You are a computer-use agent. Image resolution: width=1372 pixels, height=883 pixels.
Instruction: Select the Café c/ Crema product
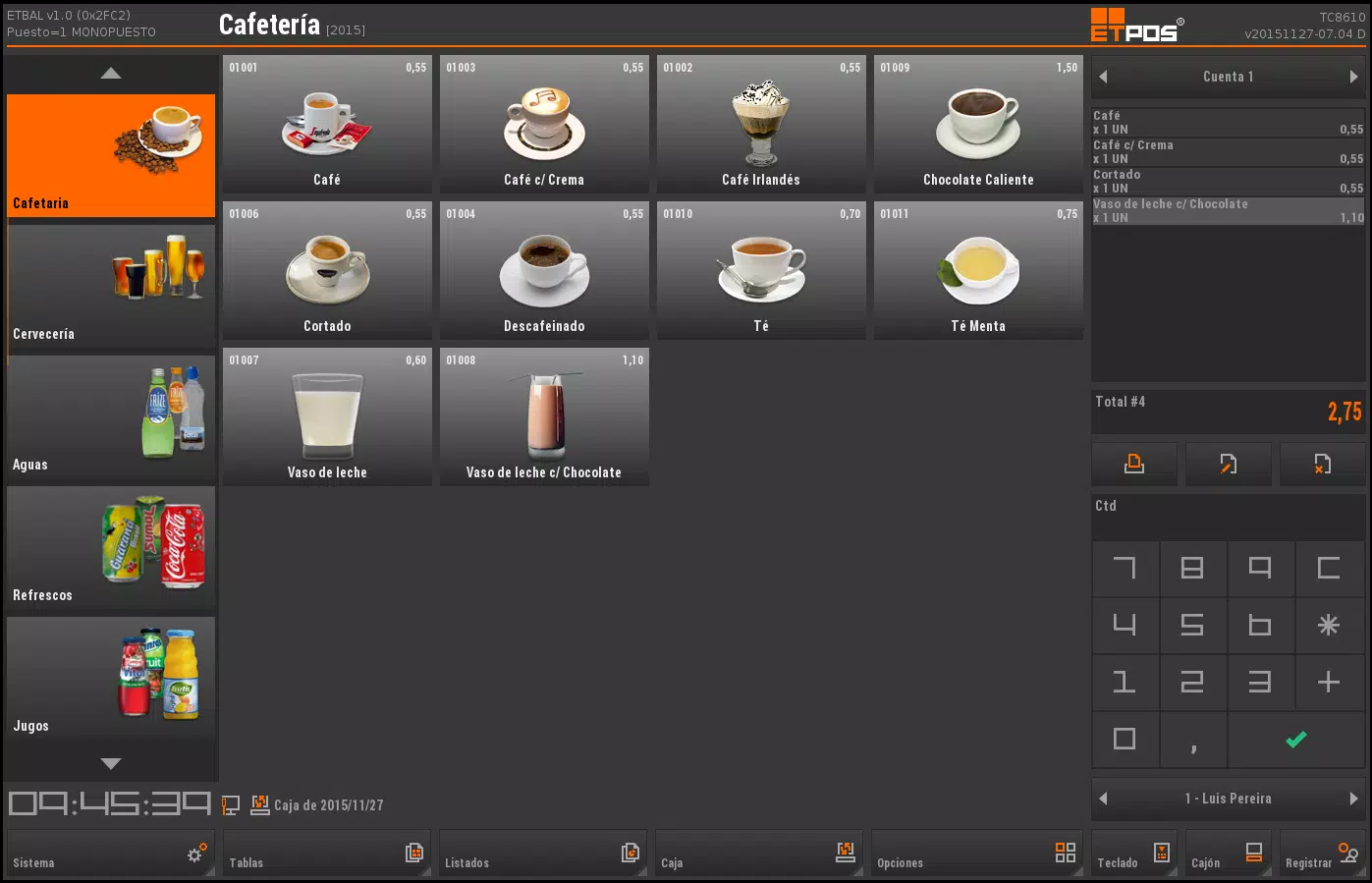544,124
